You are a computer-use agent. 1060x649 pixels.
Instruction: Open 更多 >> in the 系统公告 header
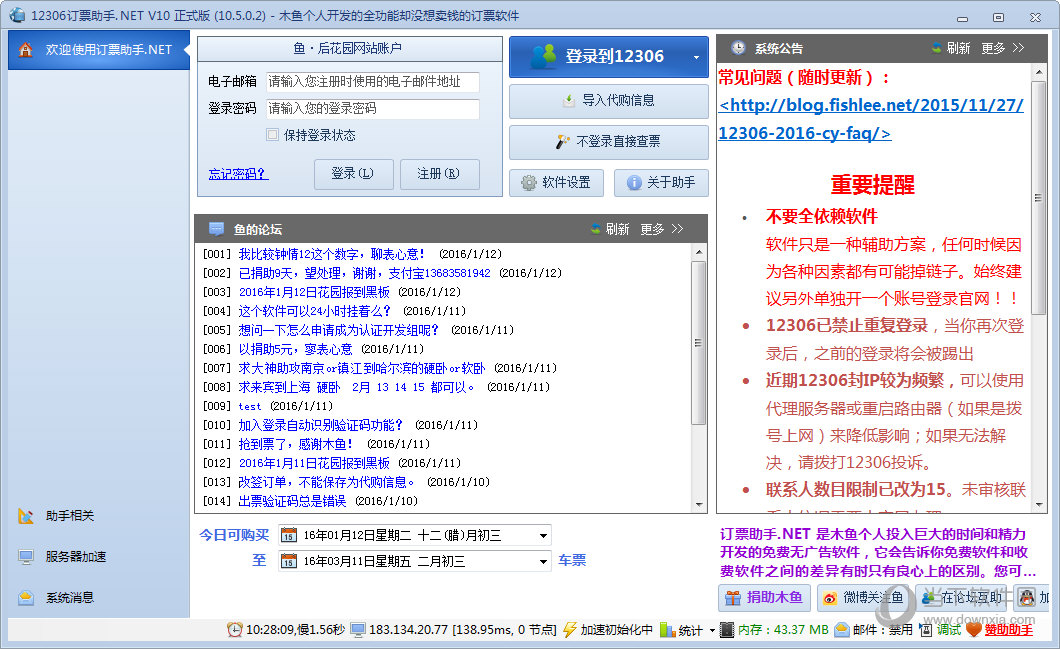click(1003, 48)
